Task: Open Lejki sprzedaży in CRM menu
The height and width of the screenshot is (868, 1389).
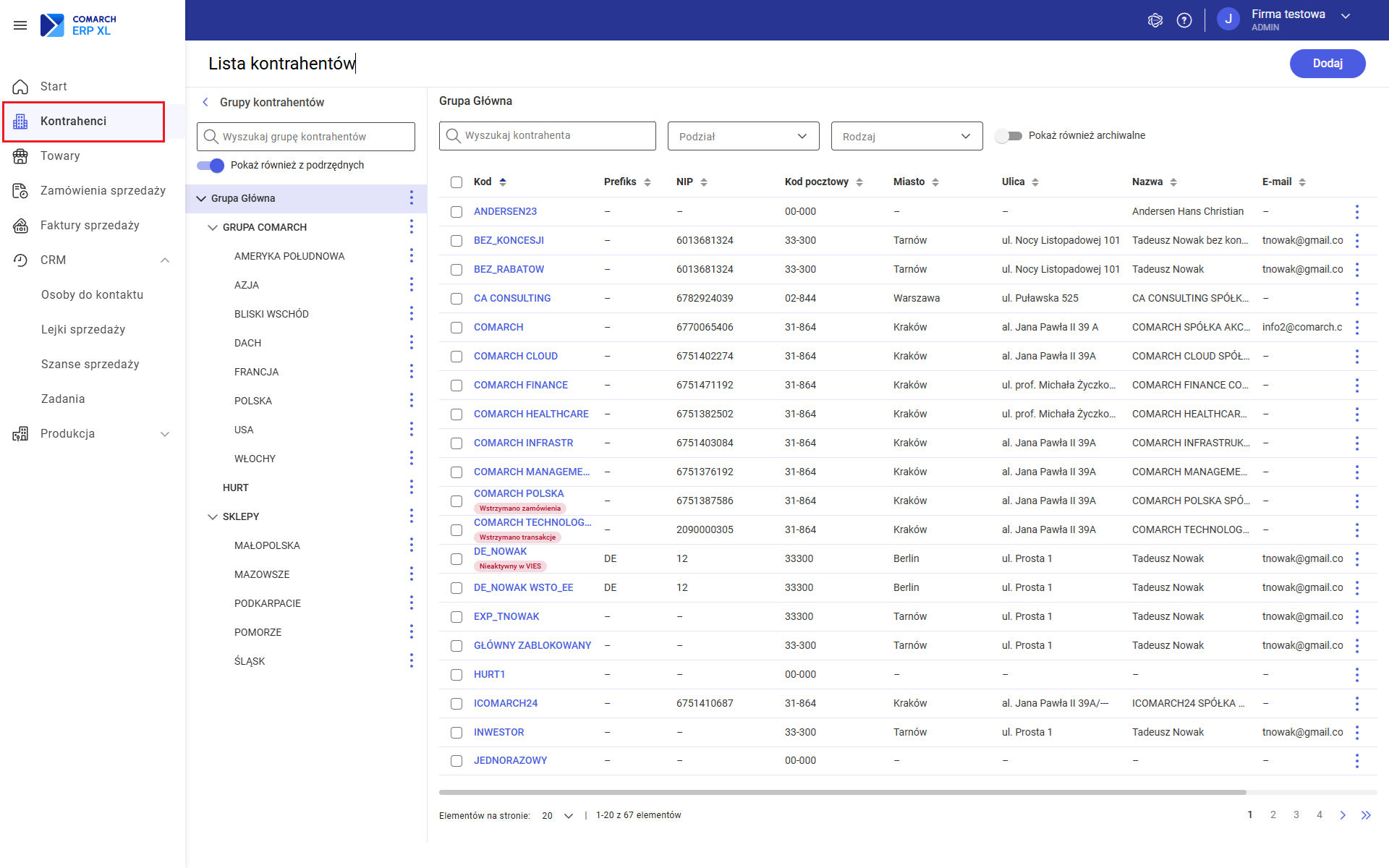Action: pos(83,329)
